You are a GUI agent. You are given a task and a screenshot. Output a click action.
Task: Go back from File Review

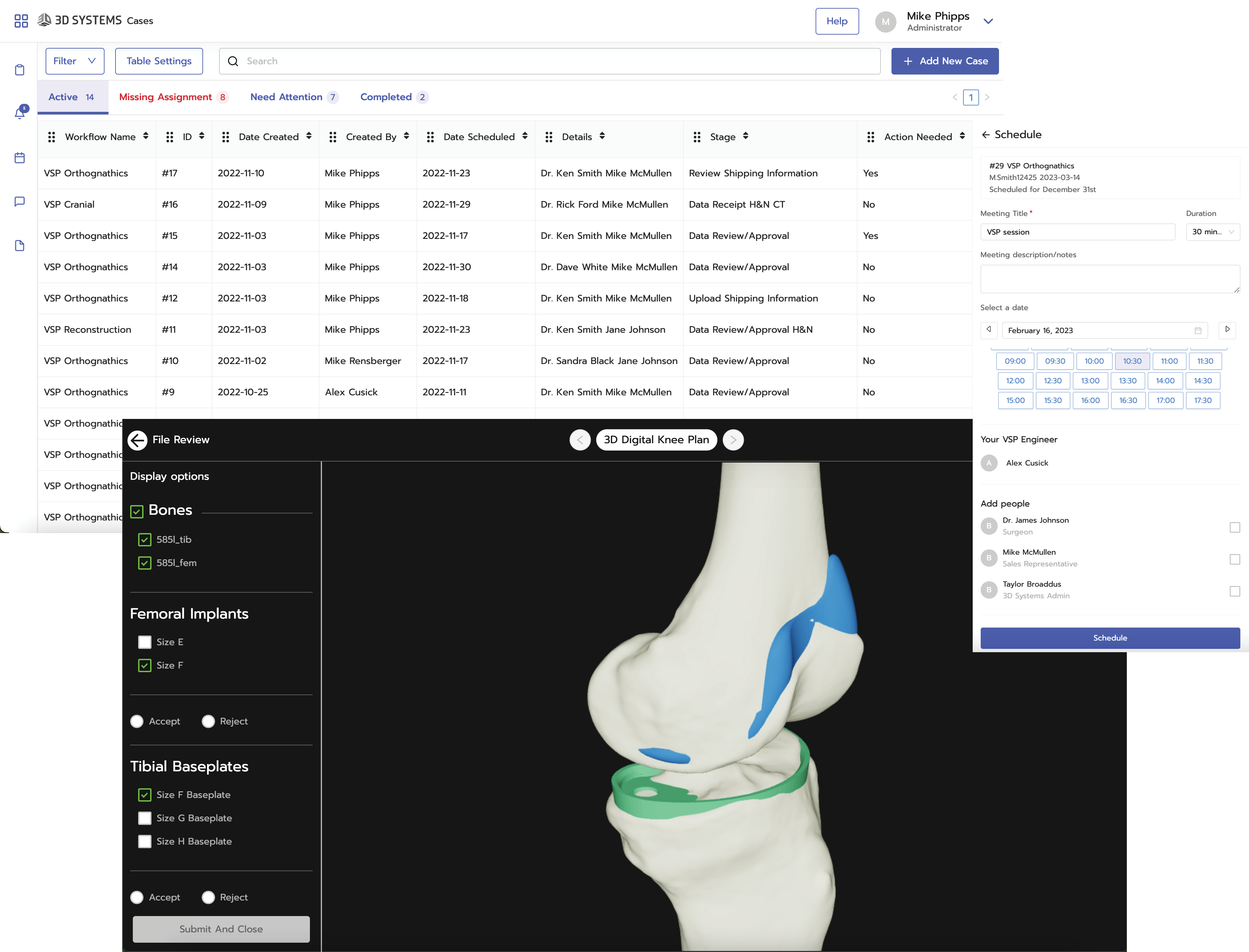pyautogui.click(x=138, y=440)
